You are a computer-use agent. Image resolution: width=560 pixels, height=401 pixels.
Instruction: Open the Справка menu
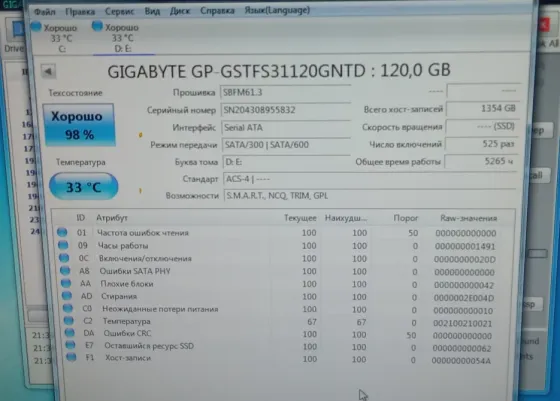click(x=217, y=11)
